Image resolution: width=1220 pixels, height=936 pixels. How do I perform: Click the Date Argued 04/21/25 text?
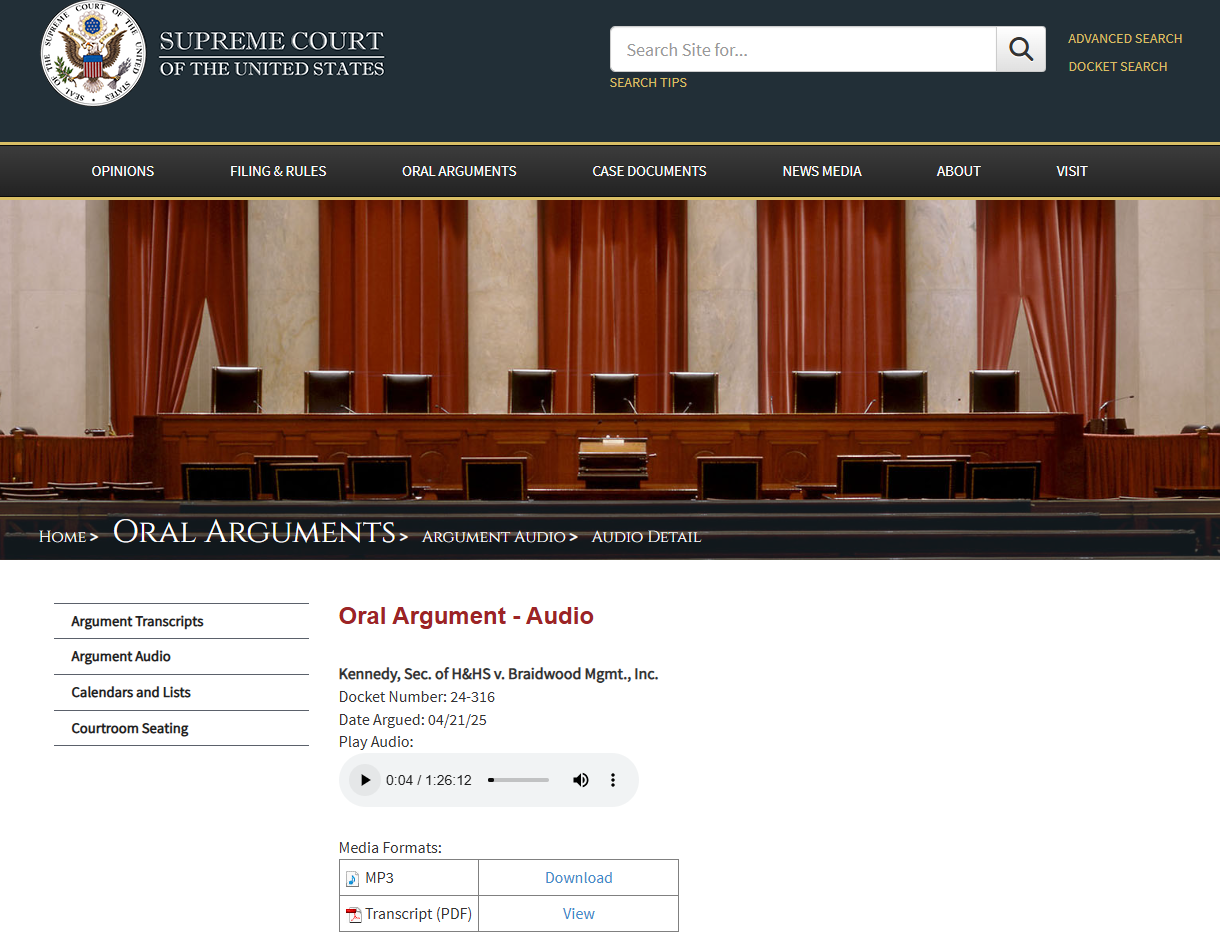pos(413,720)
